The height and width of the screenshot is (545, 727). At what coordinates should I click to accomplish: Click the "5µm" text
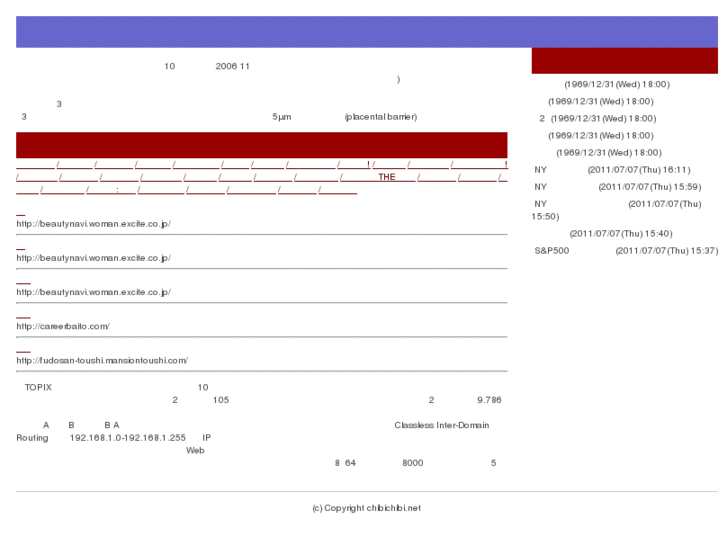coord(281,117)
